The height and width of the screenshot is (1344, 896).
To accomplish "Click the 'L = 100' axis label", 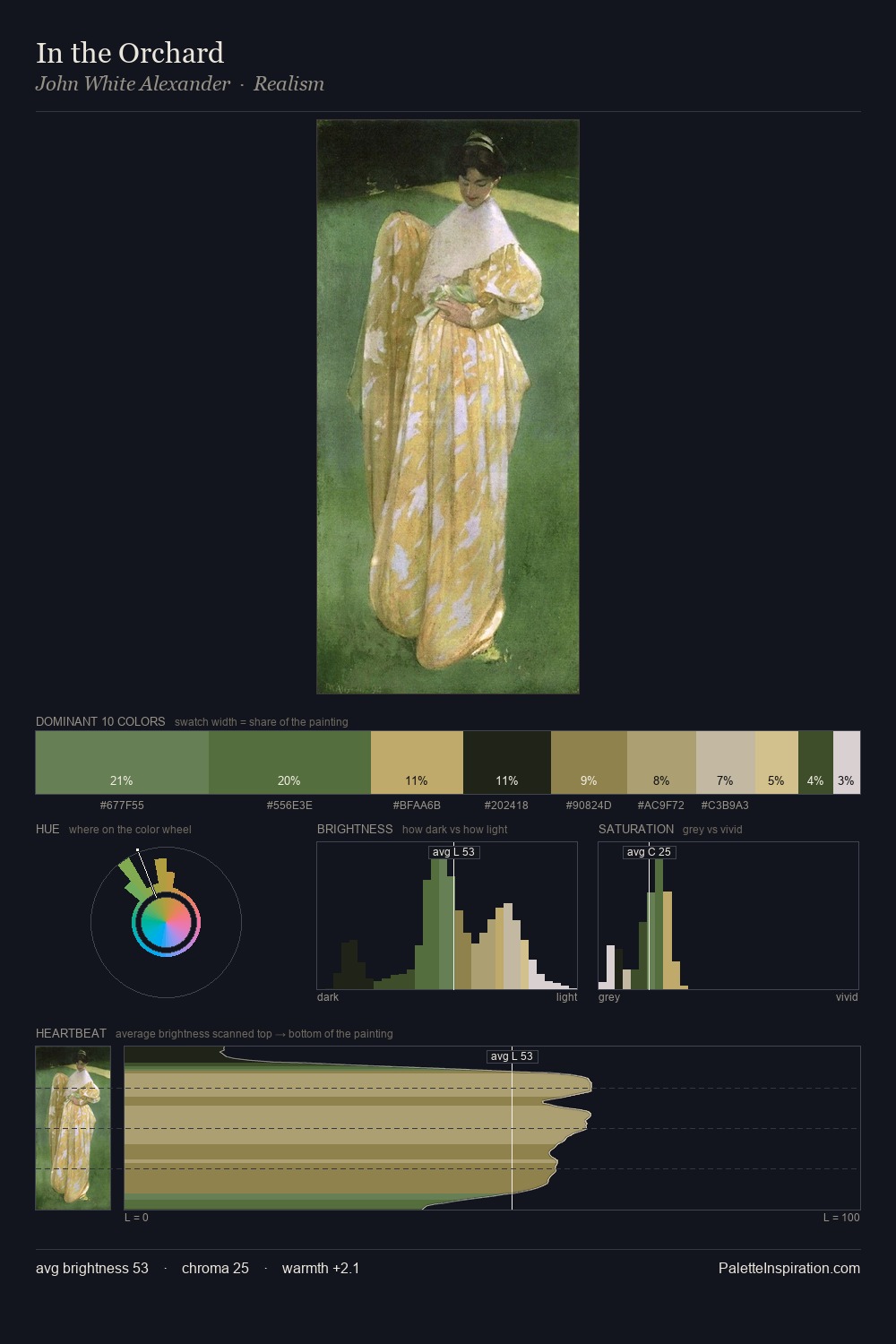I will [x=841, y=1217].
